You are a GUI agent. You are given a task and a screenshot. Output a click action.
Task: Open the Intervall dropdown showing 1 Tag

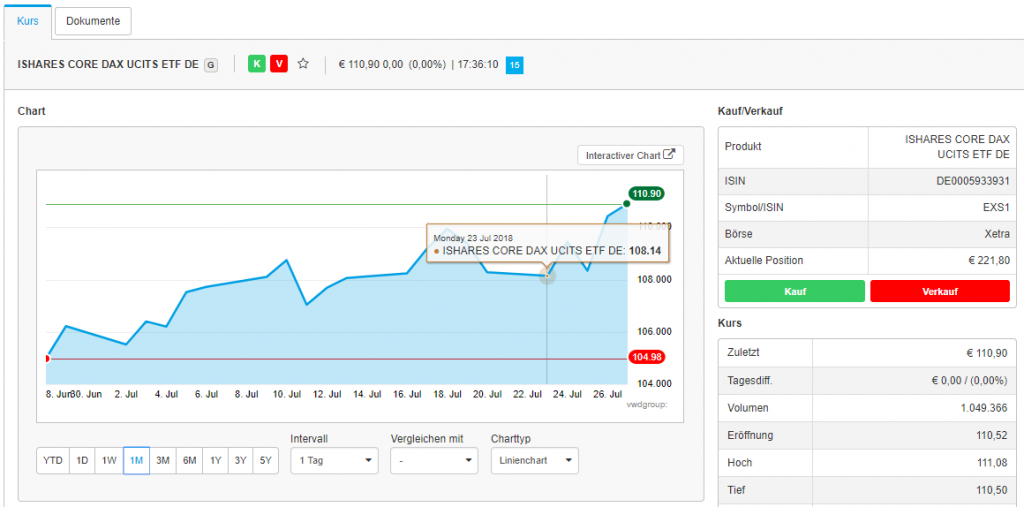tap(334, 461)
